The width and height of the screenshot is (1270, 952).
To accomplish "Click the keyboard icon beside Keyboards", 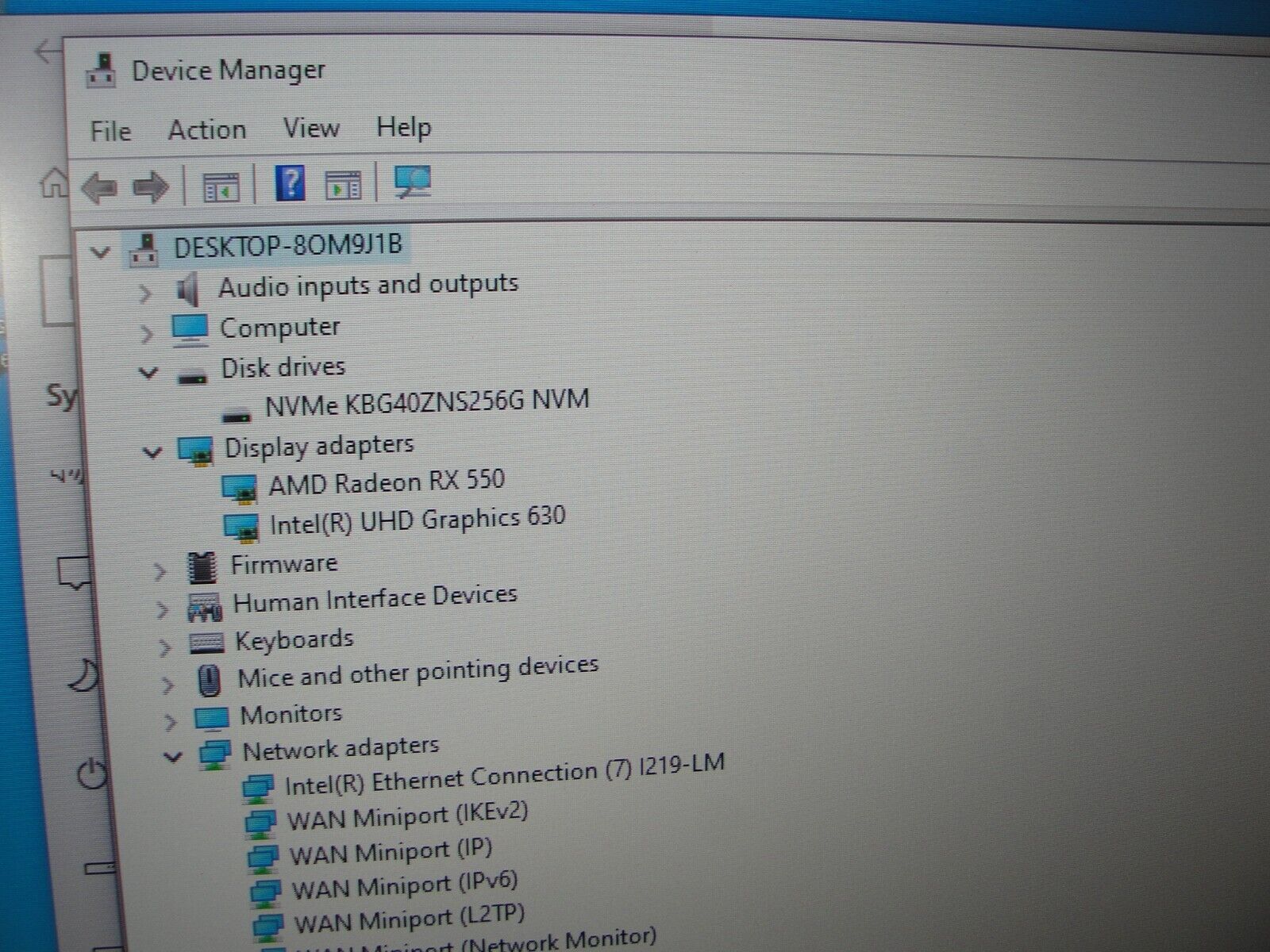I will [207, 643].
